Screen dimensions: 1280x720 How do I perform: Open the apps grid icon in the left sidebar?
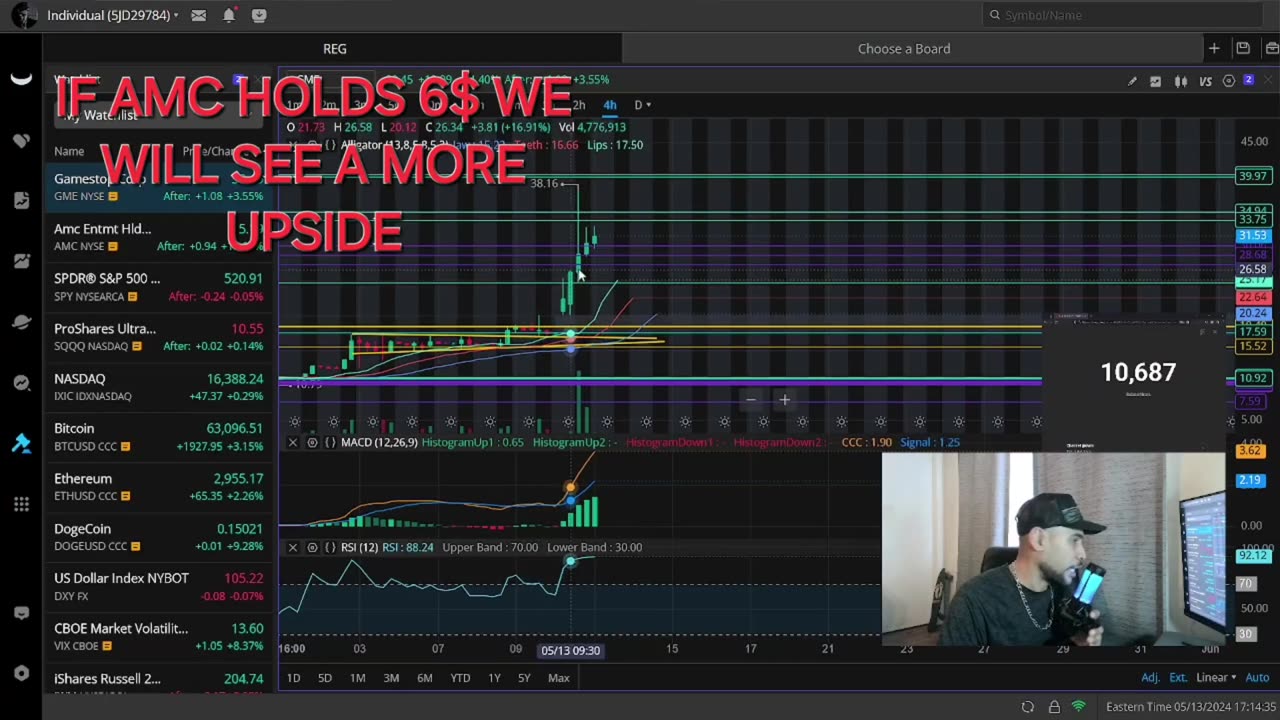pyautogui.click(x=21, y=504)
